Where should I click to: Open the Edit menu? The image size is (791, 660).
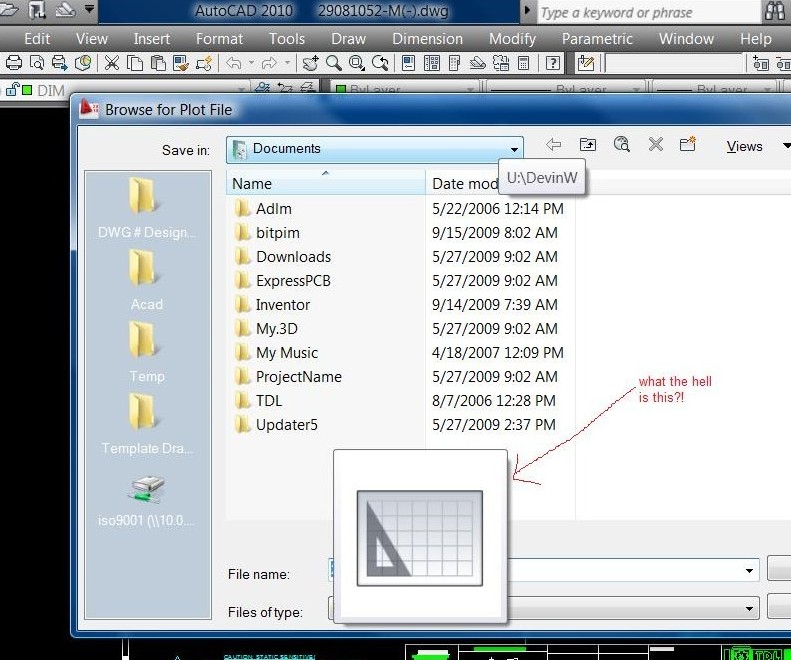[x=37, y=39]
